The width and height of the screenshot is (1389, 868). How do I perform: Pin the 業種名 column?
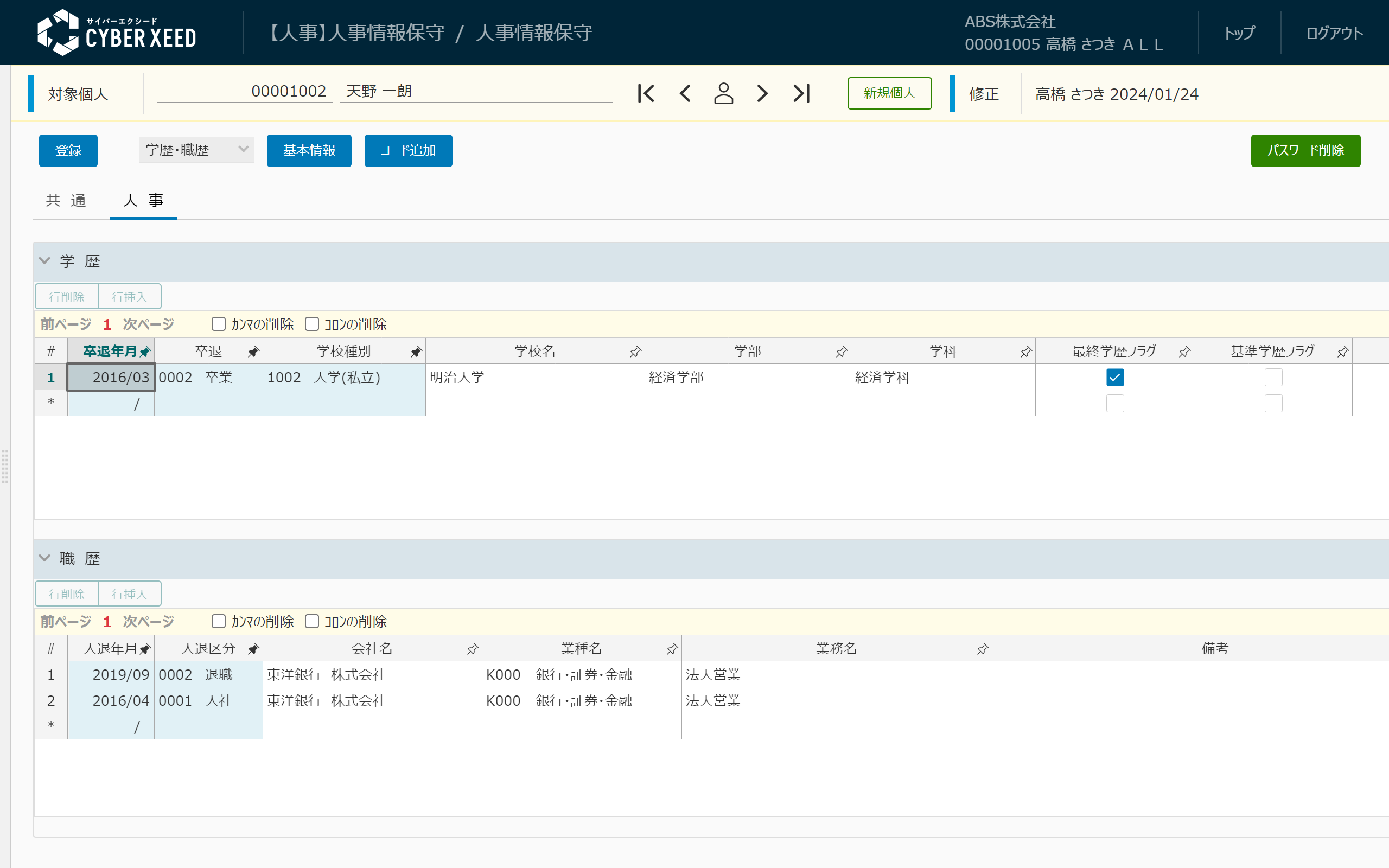coord(672,649)
